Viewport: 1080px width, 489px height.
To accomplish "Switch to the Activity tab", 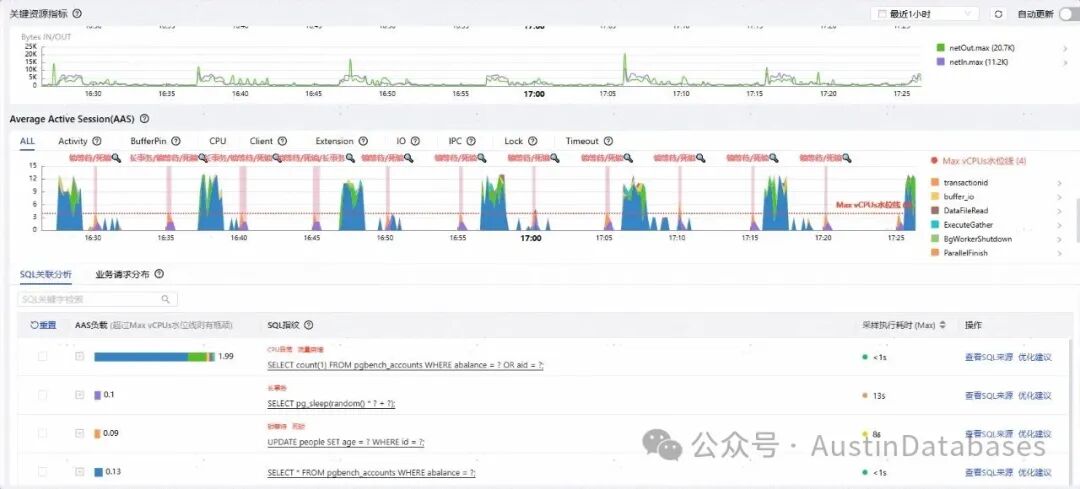I will [x=73, y=141].
